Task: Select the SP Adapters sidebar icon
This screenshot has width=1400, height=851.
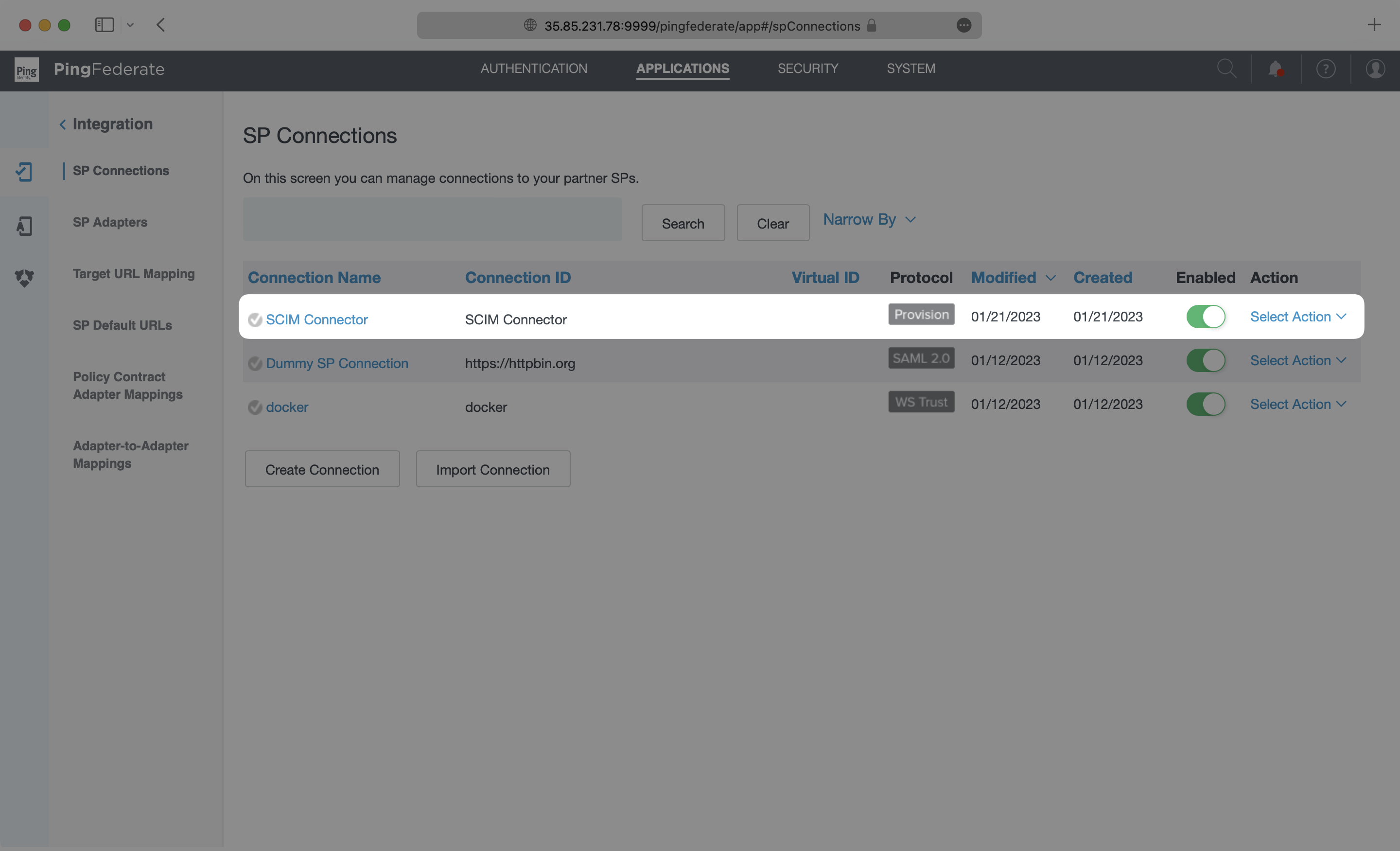Action: pos(24,226)
